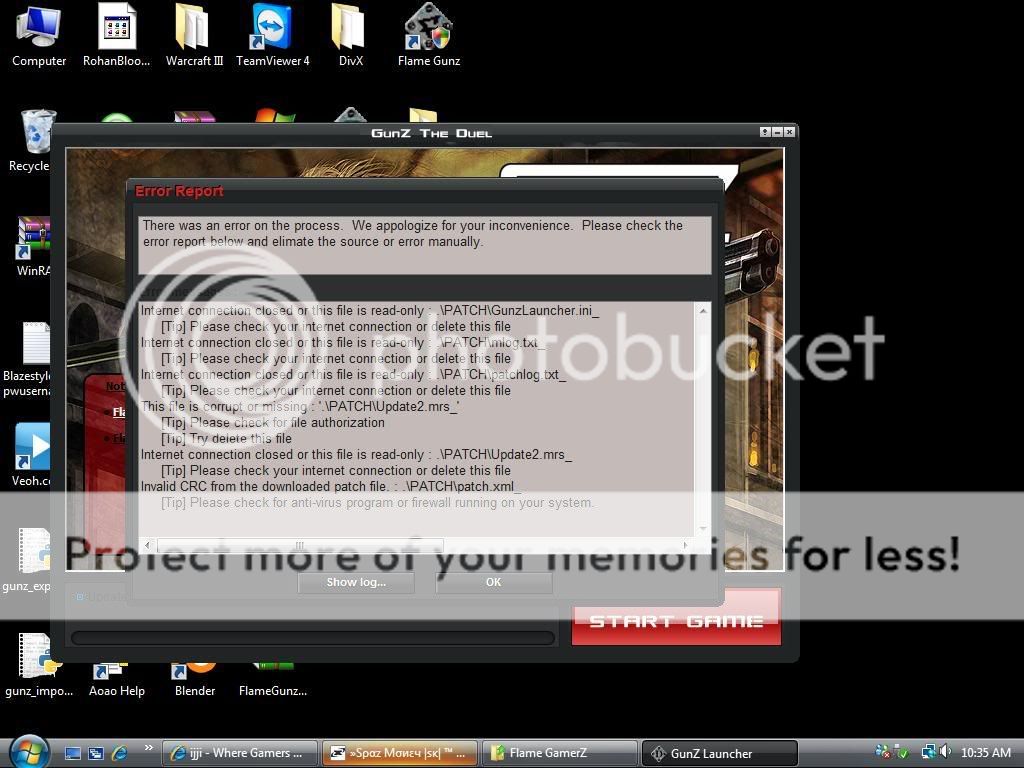The height and width of the screenshot is (768, 1024).
Task: Switch to Flame GamerZ taskbar window
Action: point(559,753)
